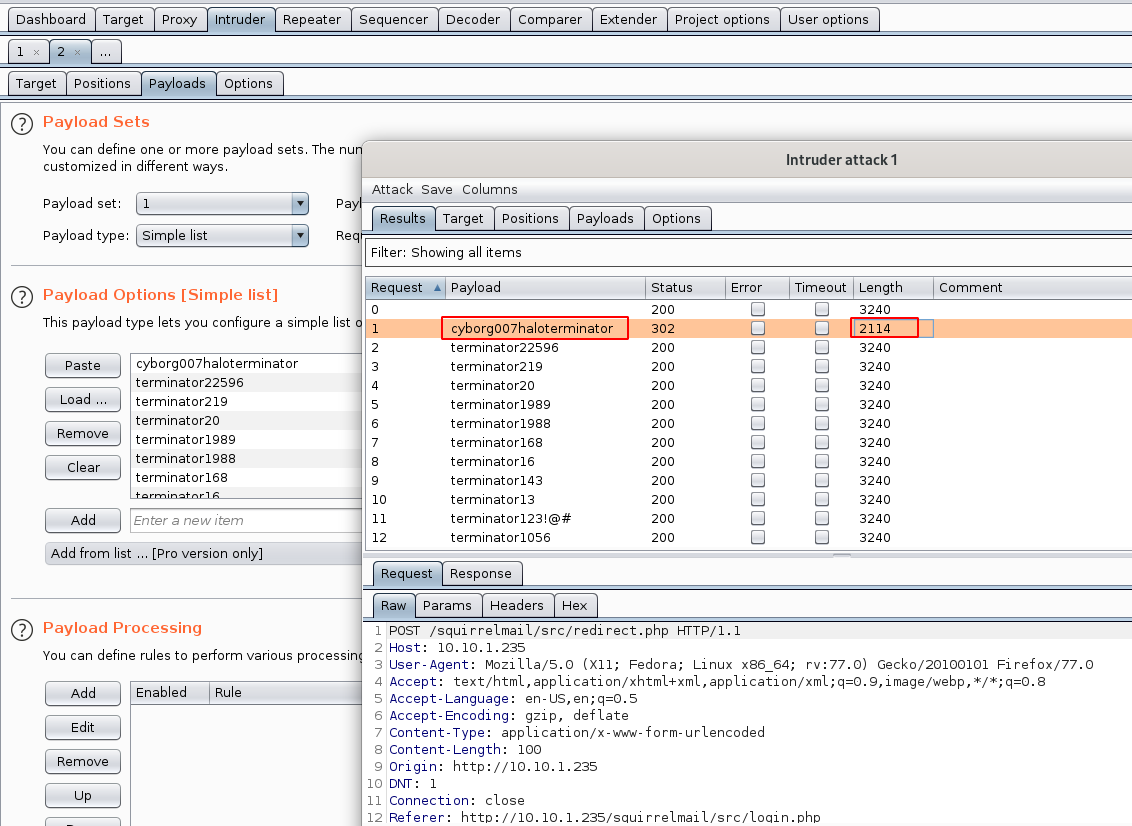Open the Payload set dropdown
The image size is (1132, 826).
point(297,203)
